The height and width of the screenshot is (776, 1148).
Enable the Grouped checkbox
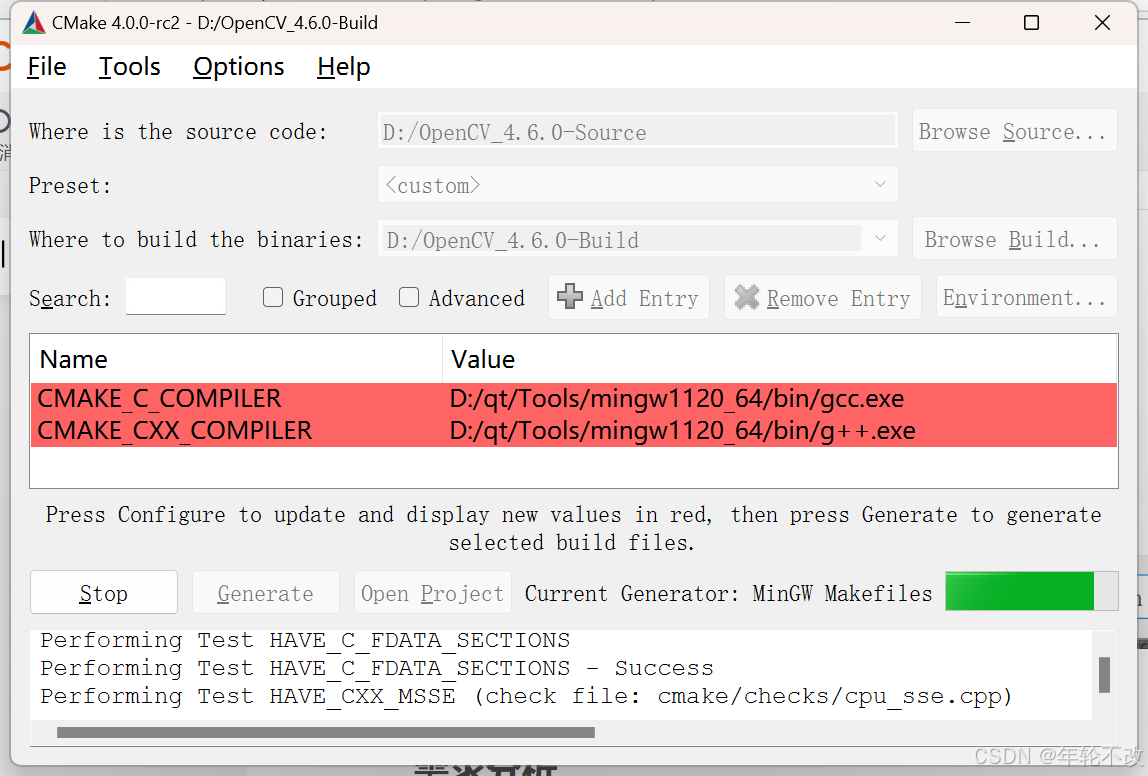coord(273,297)
